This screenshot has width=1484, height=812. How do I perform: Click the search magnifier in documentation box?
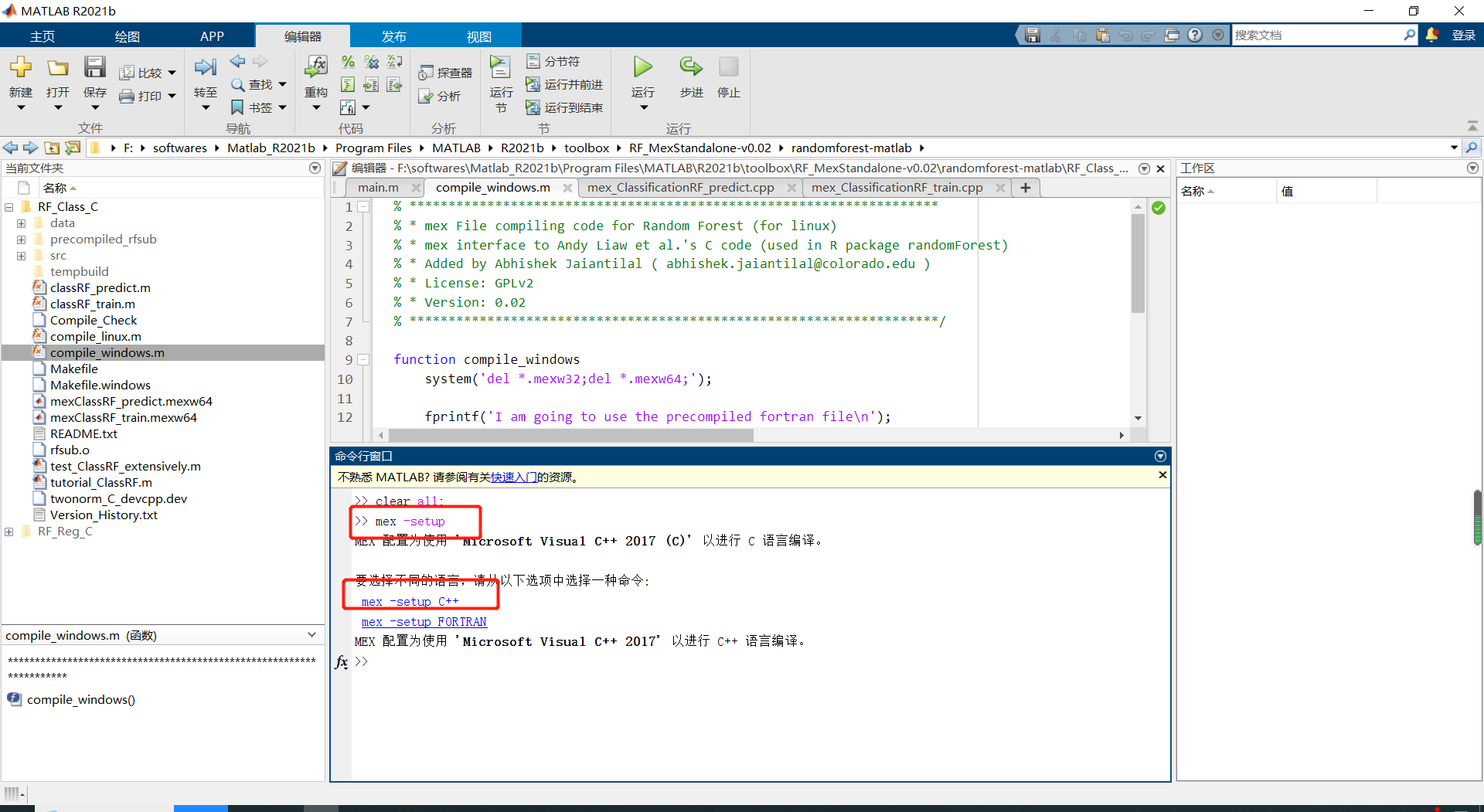click(x=1409, y=35)
